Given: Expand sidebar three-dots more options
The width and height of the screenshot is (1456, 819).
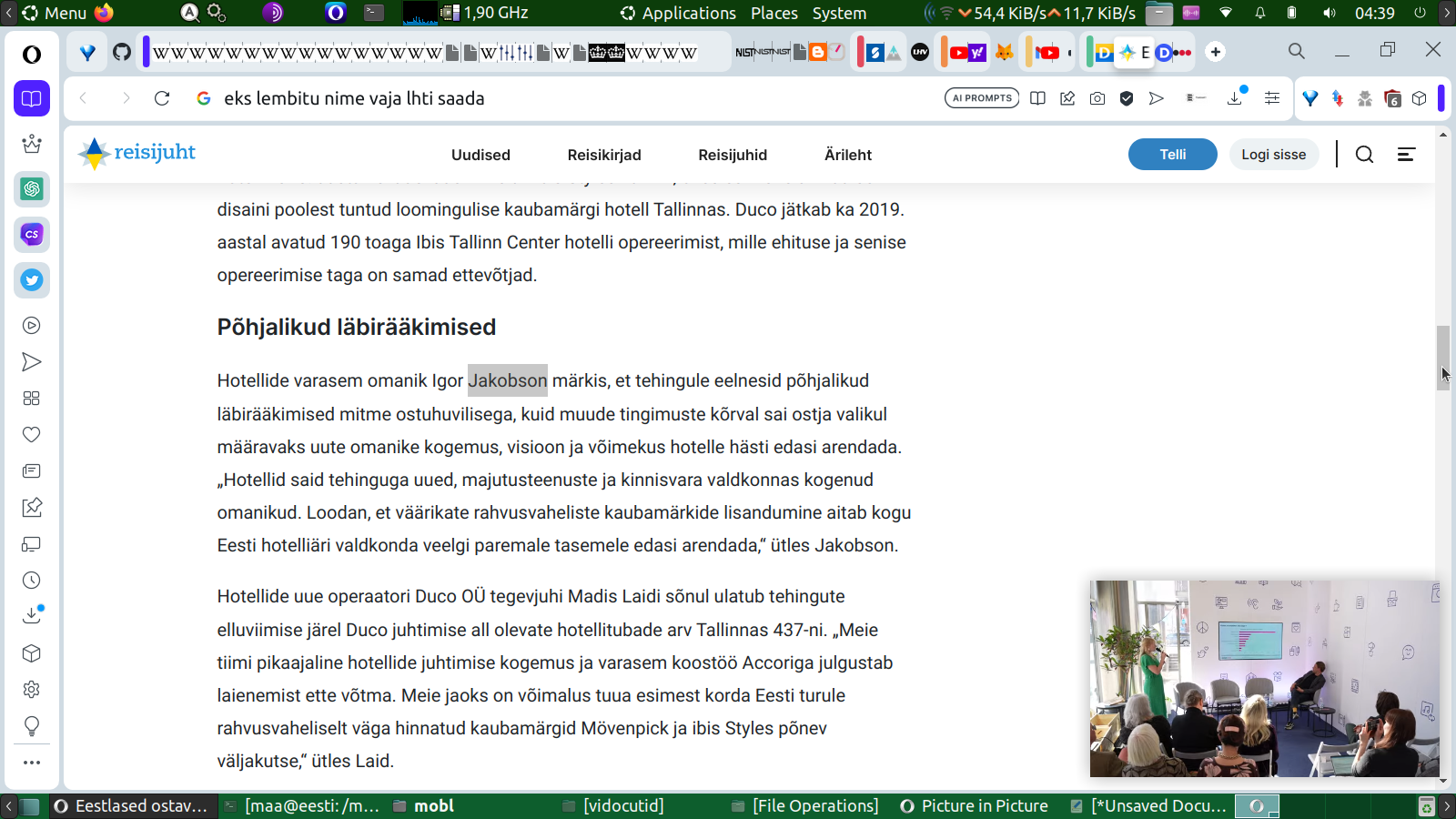Looking at the screenshot, I should click(x=32, y=763).
